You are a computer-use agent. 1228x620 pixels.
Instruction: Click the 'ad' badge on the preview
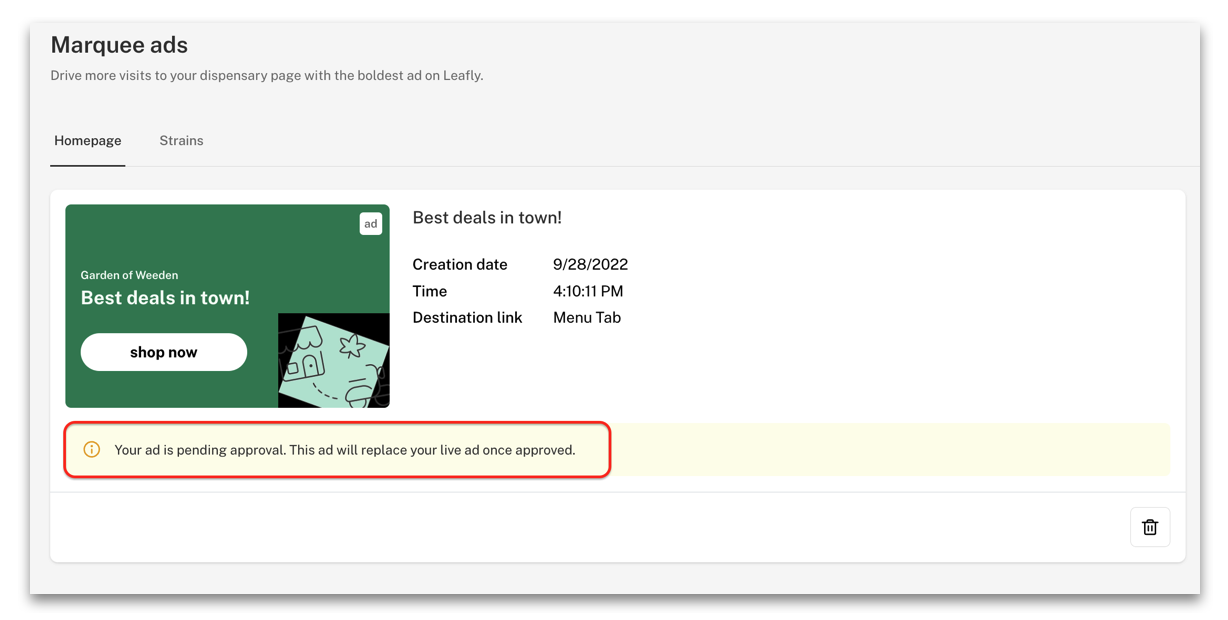point(371,224)
